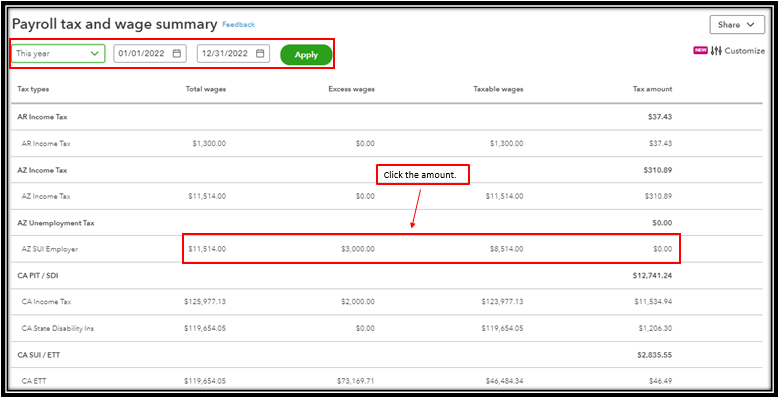
Task: Click the Customize sliders icon
Action: [716, 51]
